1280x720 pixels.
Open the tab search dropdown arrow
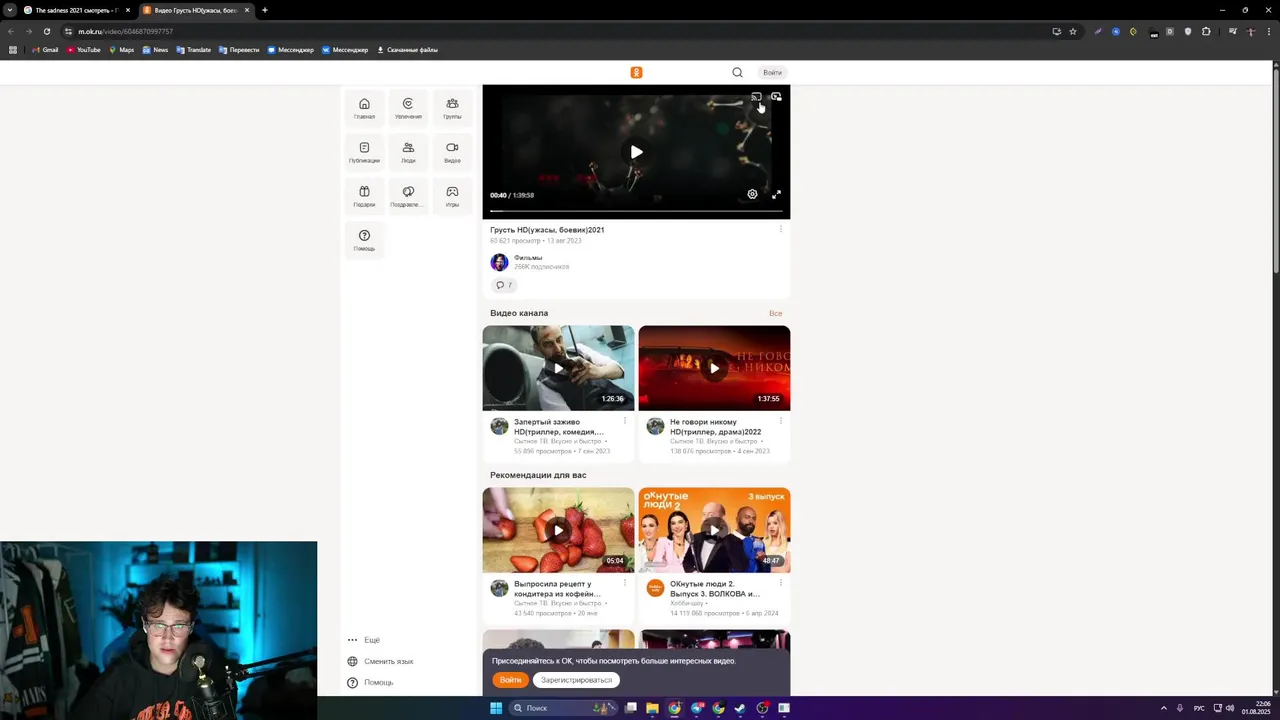point(9,10)
